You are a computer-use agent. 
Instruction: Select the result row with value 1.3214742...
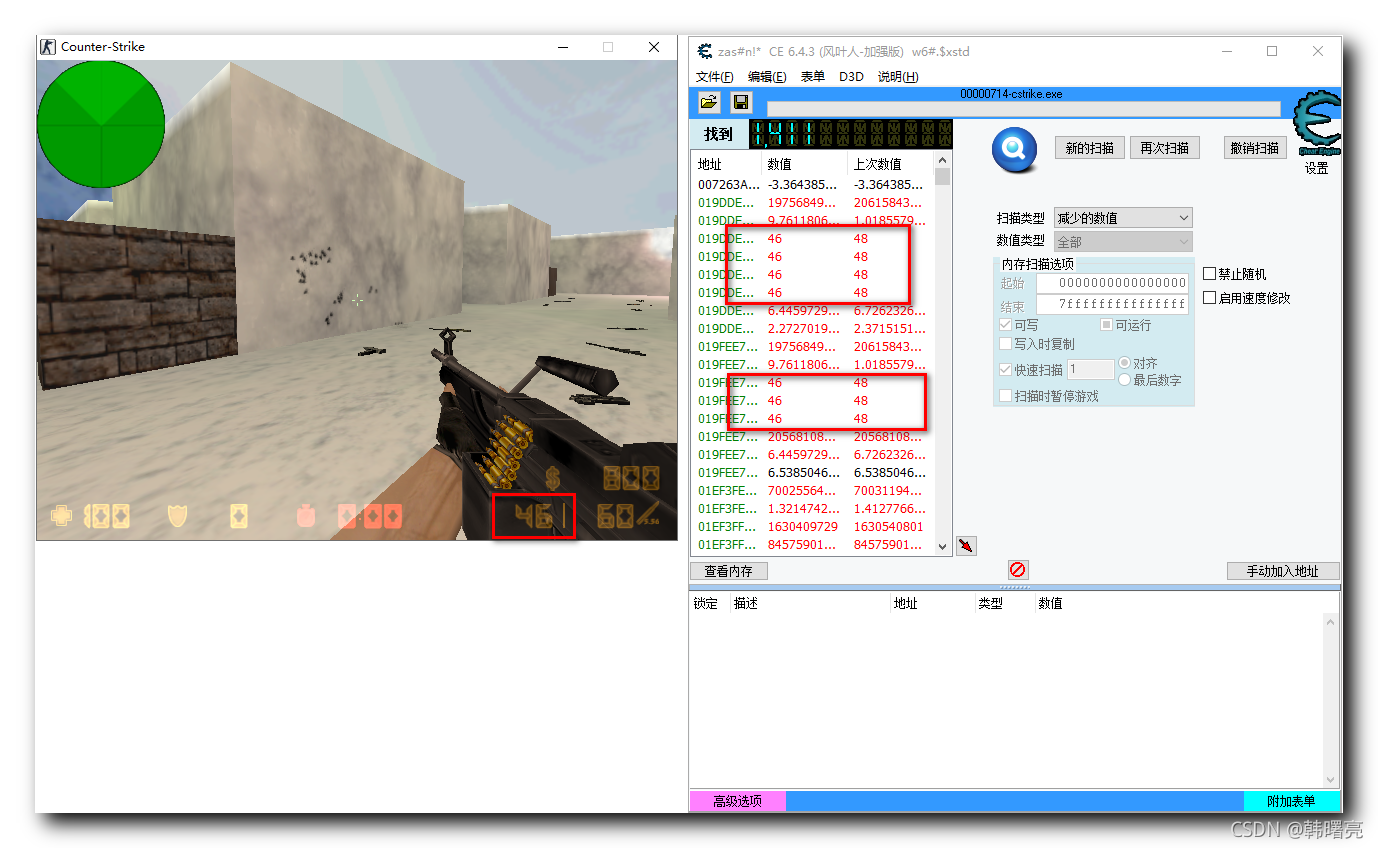812,509
